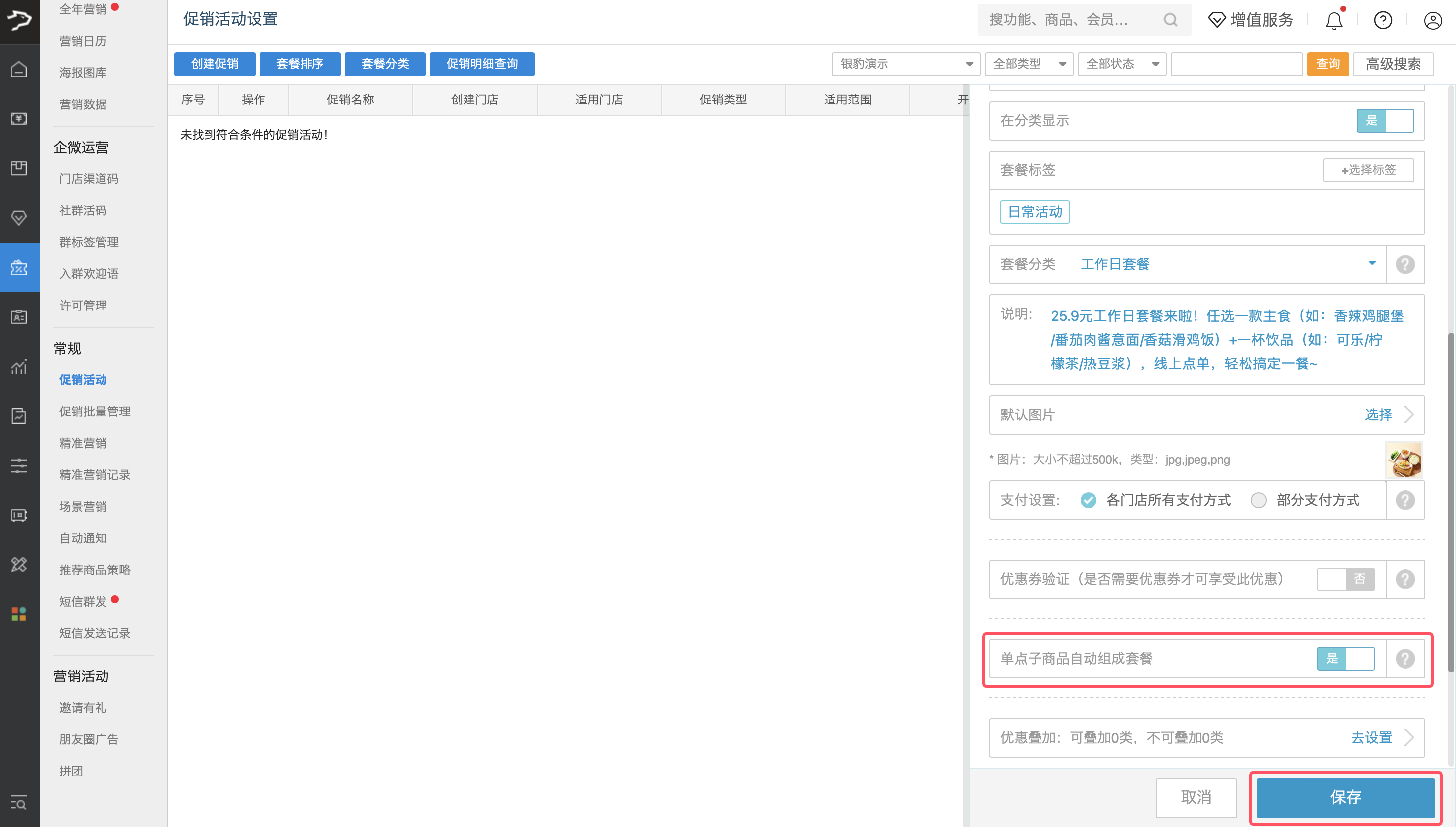Switch to 促销批量管理 in sidebar menu

tap(94, 411)
